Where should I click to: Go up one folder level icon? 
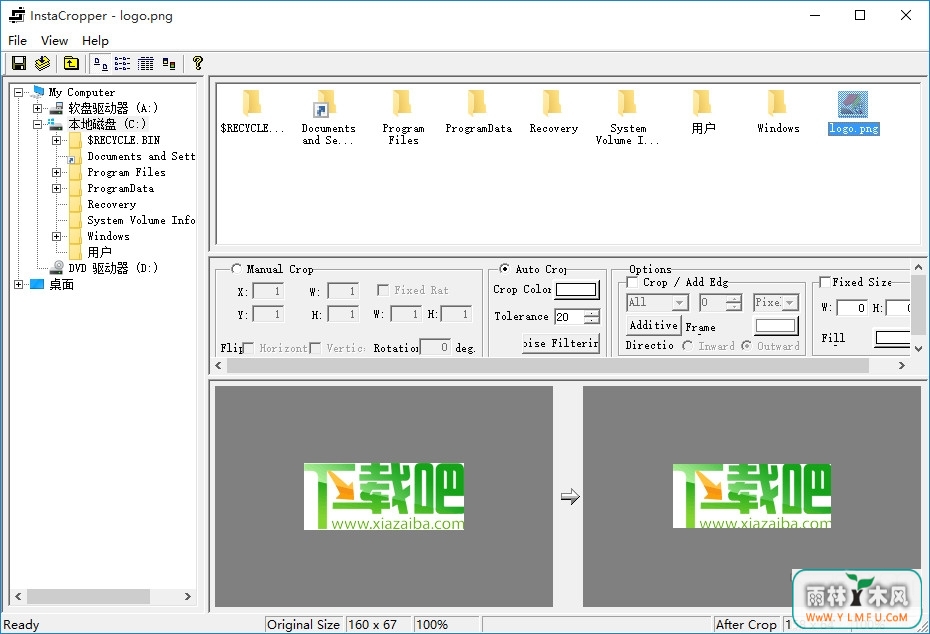pos(71,63)
